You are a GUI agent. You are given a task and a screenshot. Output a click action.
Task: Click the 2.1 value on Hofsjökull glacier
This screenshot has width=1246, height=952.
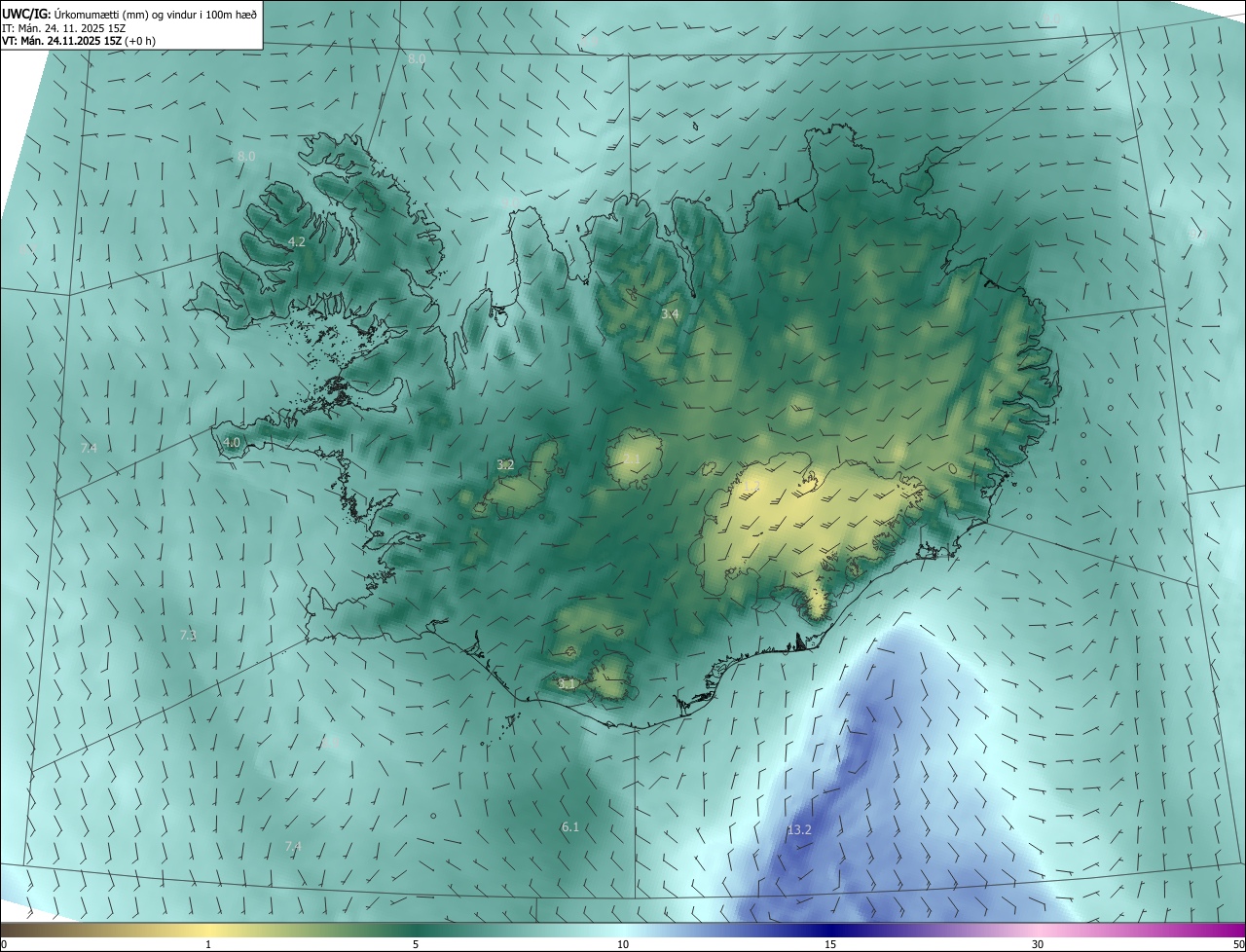click(x=631, y=458)
